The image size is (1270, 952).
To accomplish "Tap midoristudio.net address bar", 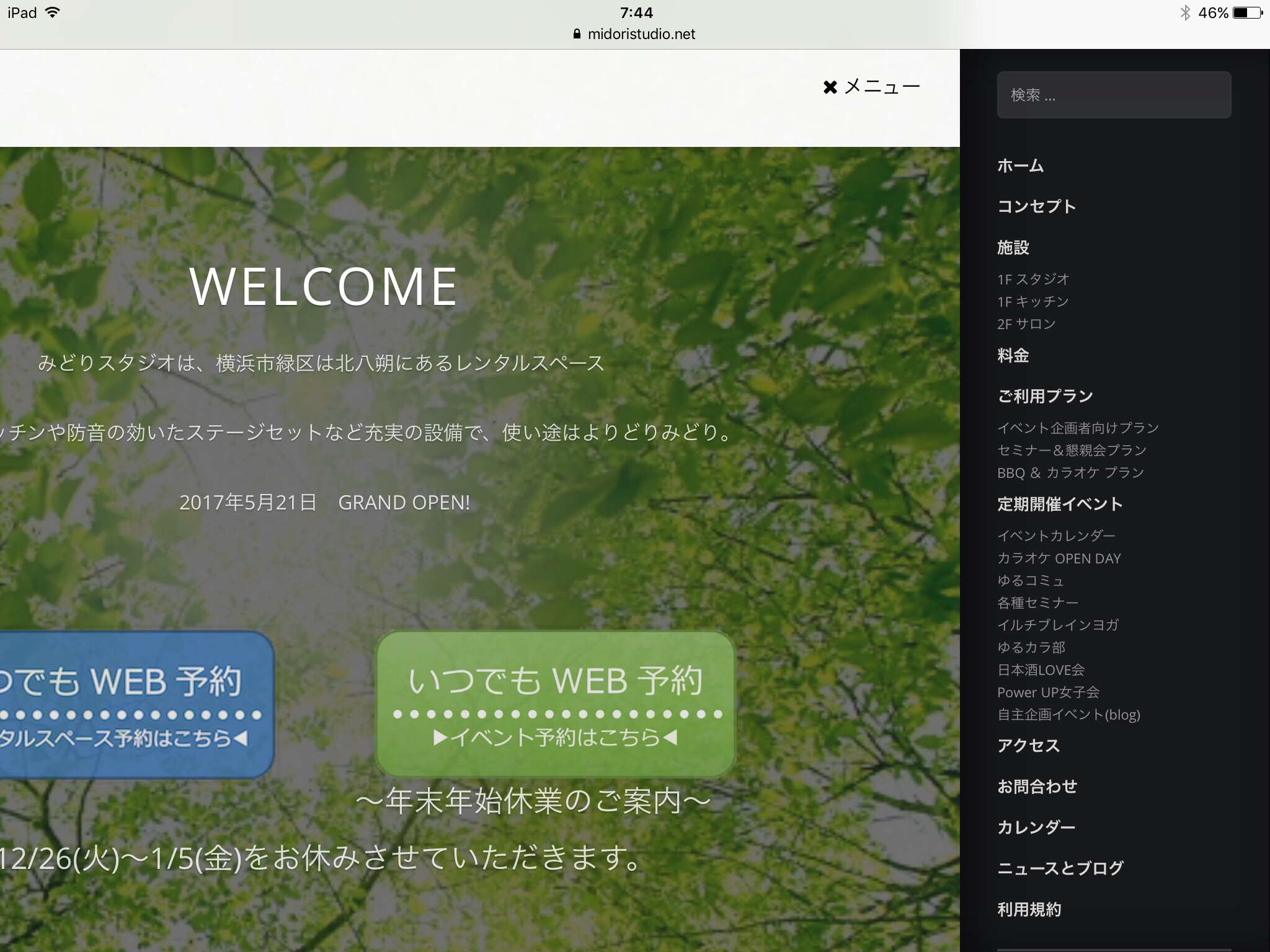I will pyautogui.click(x=641, y=34).
